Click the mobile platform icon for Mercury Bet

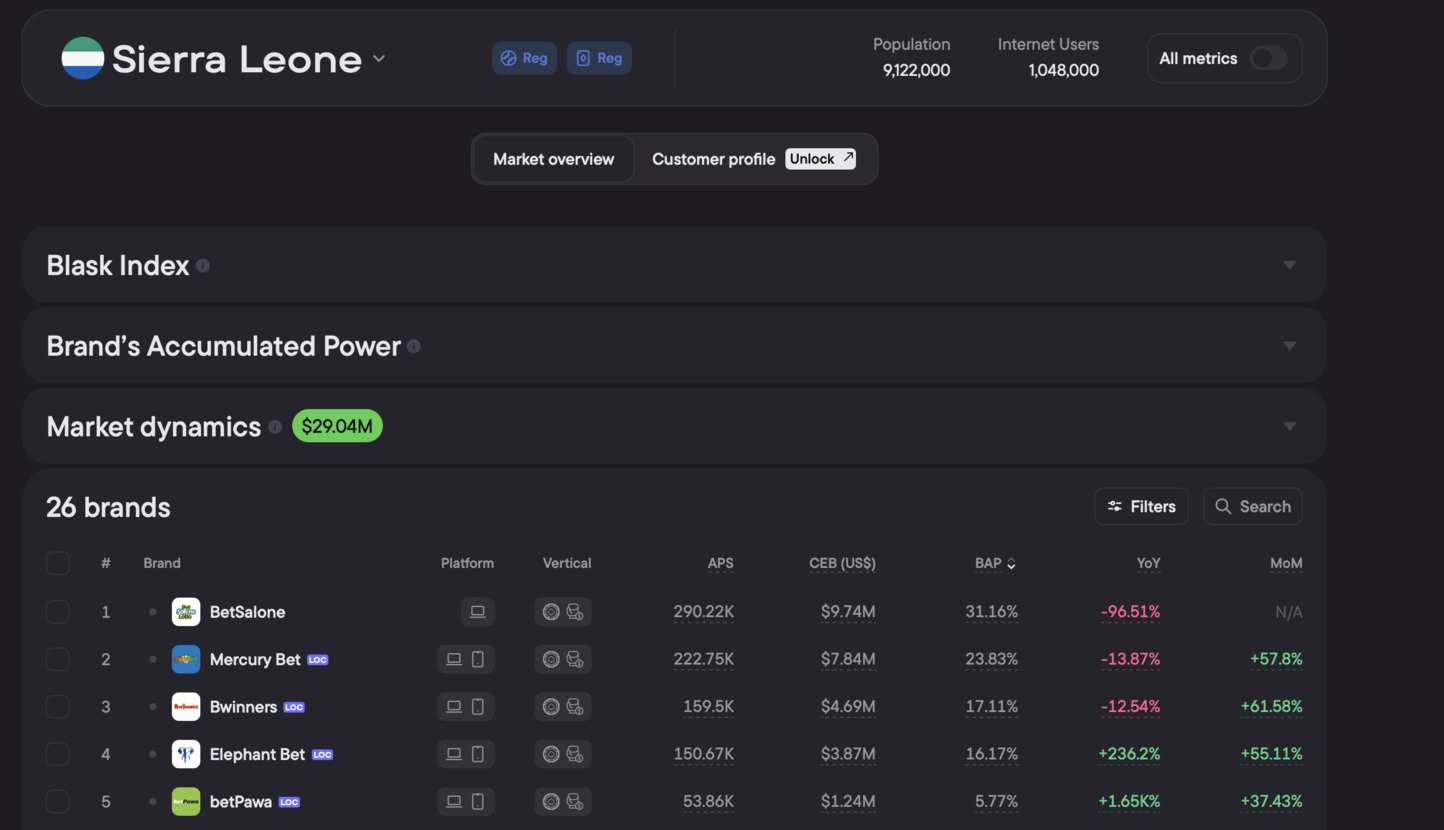pyautogui.click(x=478, y=660)
